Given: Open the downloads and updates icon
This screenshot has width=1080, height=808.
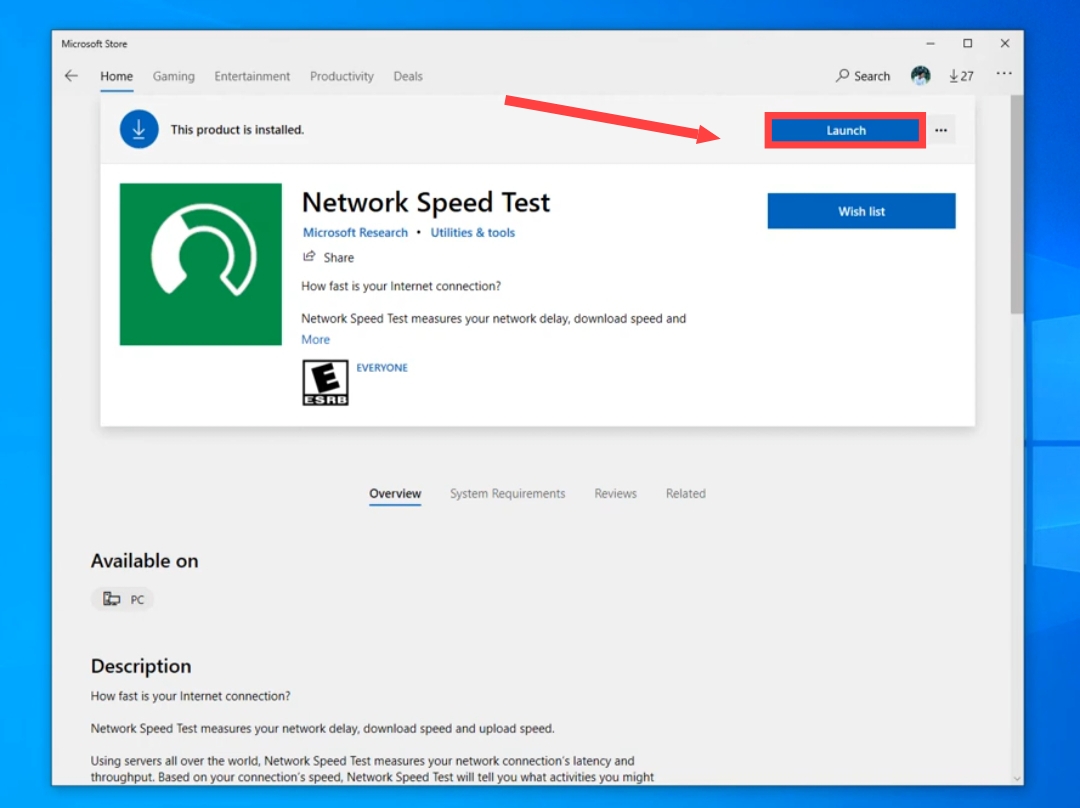Looking at the screenshot, I should (953, 76).
